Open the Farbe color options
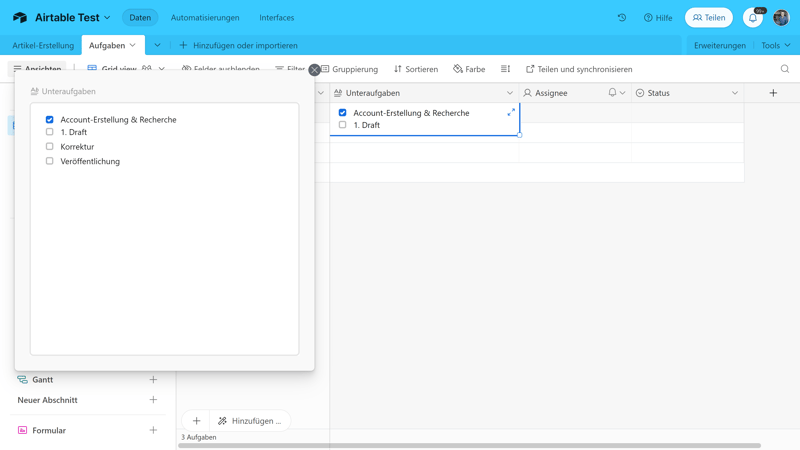The width and height of the screenshot is (800, 450). click(x=469, y=69)
